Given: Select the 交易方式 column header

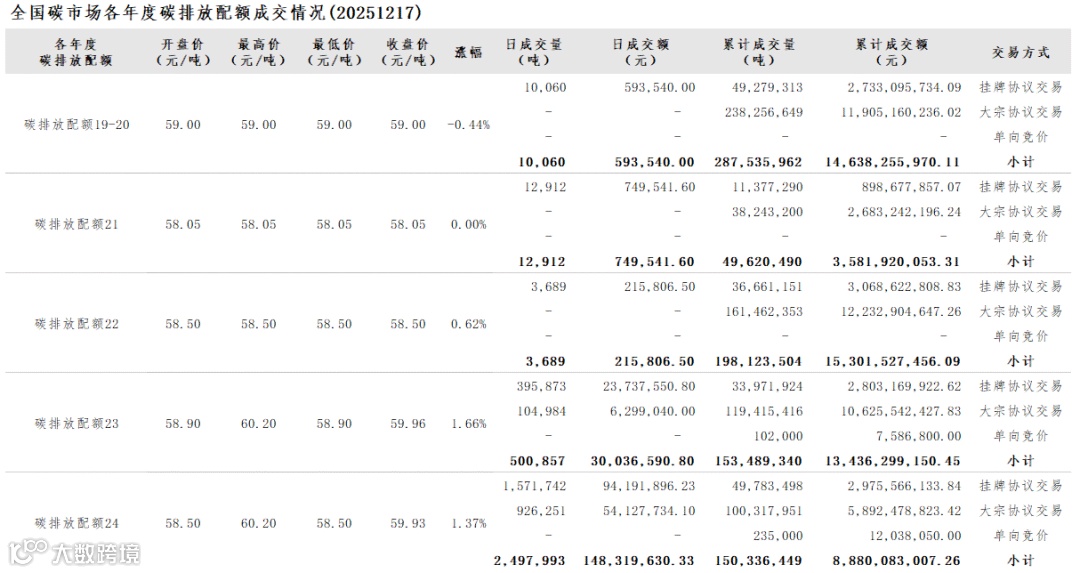Looking at the screenshot, I should 1021,52.
